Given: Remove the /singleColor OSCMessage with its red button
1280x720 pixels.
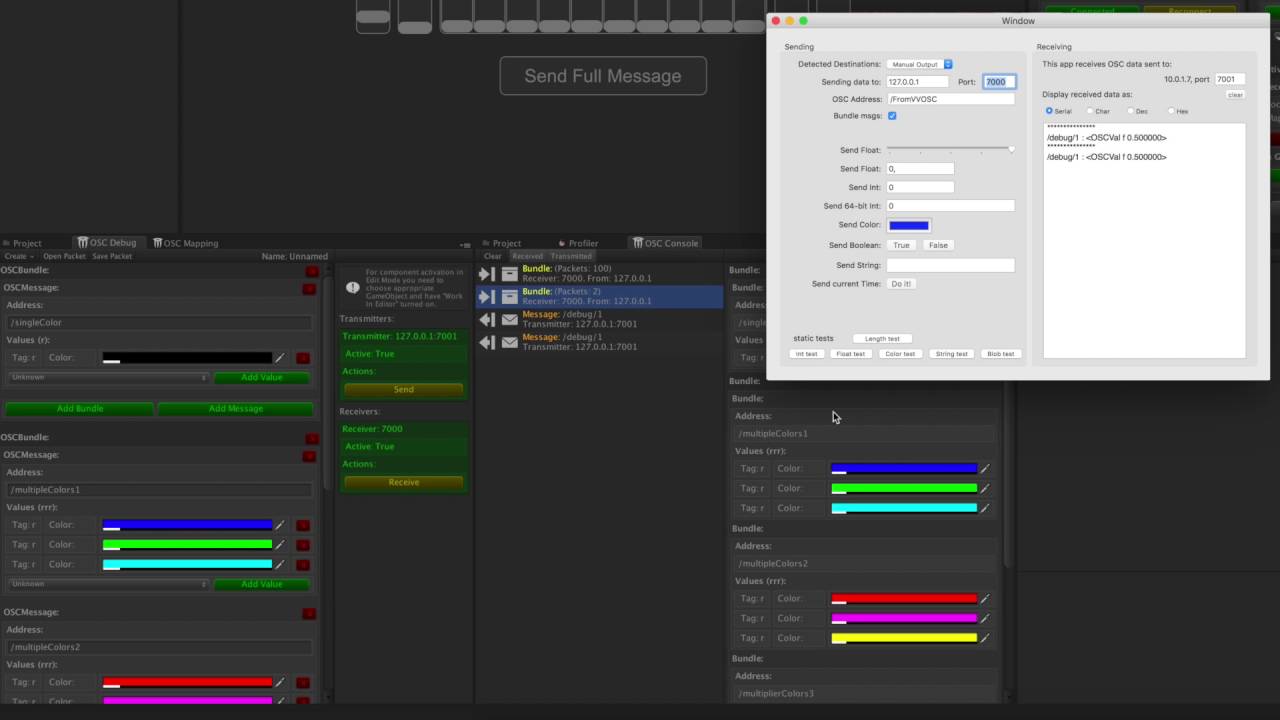Looking at the screenshot, I should [309, 289].
